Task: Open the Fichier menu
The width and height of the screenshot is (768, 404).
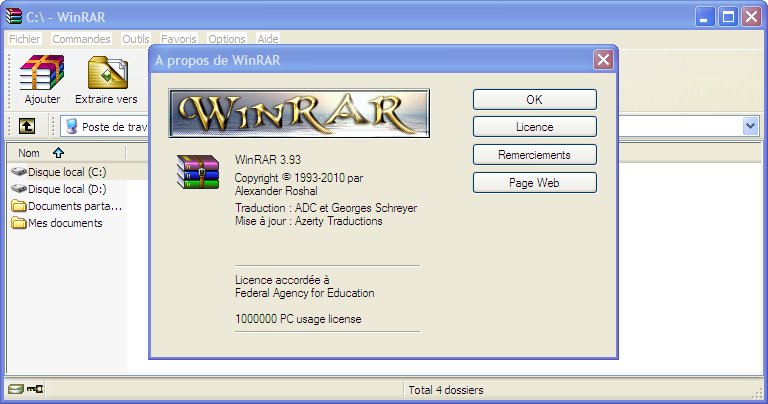Action: click(24, 39)
